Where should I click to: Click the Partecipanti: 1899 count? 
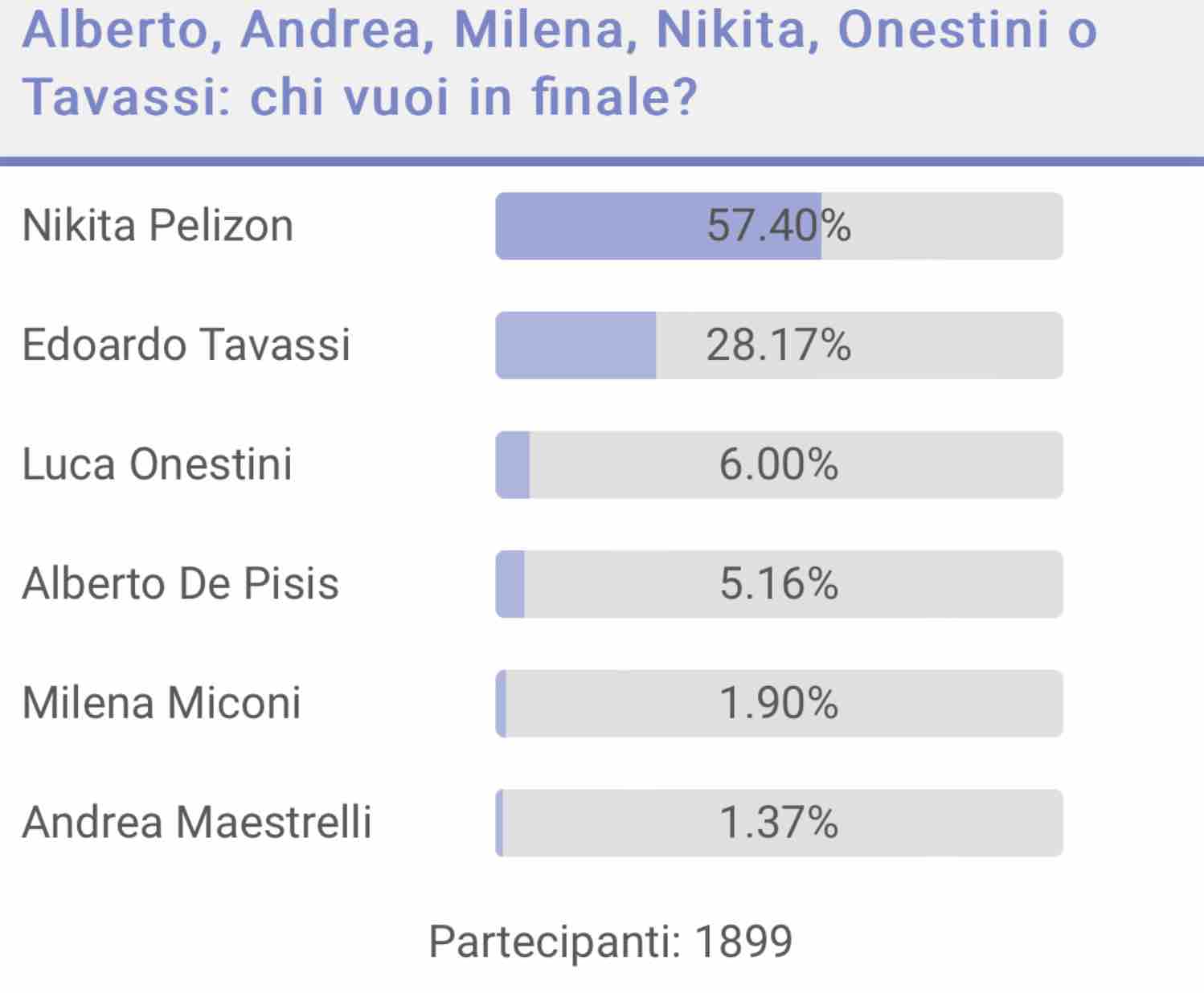pos(611,942)
